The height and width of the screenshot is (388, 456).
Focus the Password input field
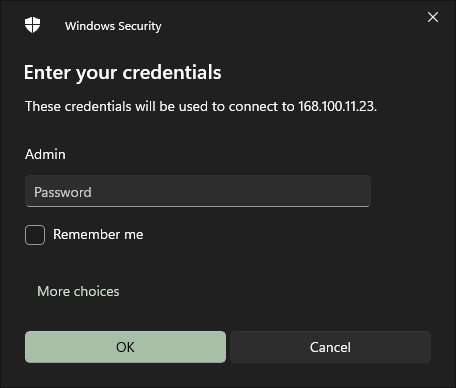coord(198,191)
